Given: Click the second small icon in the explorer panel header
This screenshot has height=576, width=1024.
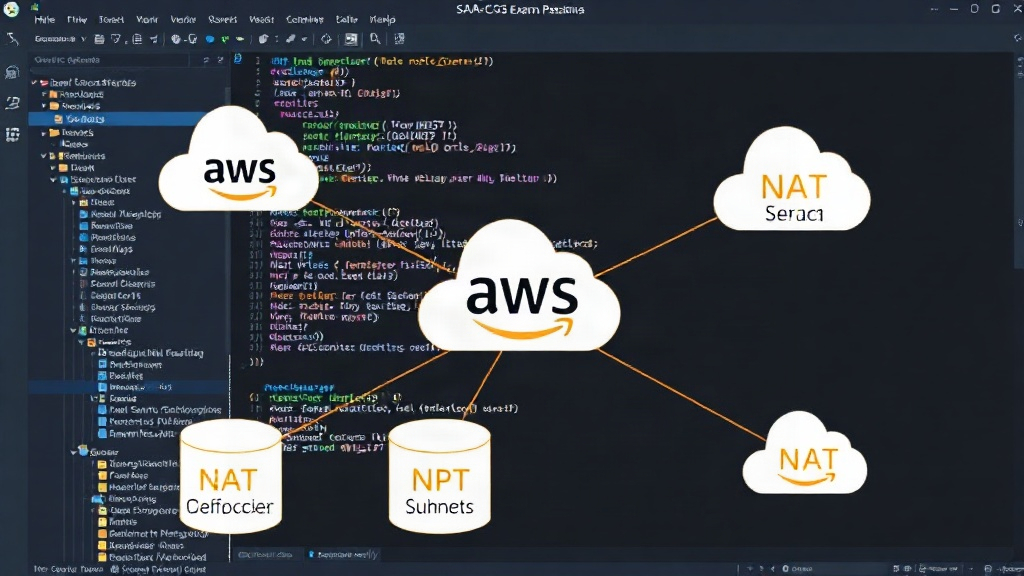Looking at the screenshot, I should 220,59.
